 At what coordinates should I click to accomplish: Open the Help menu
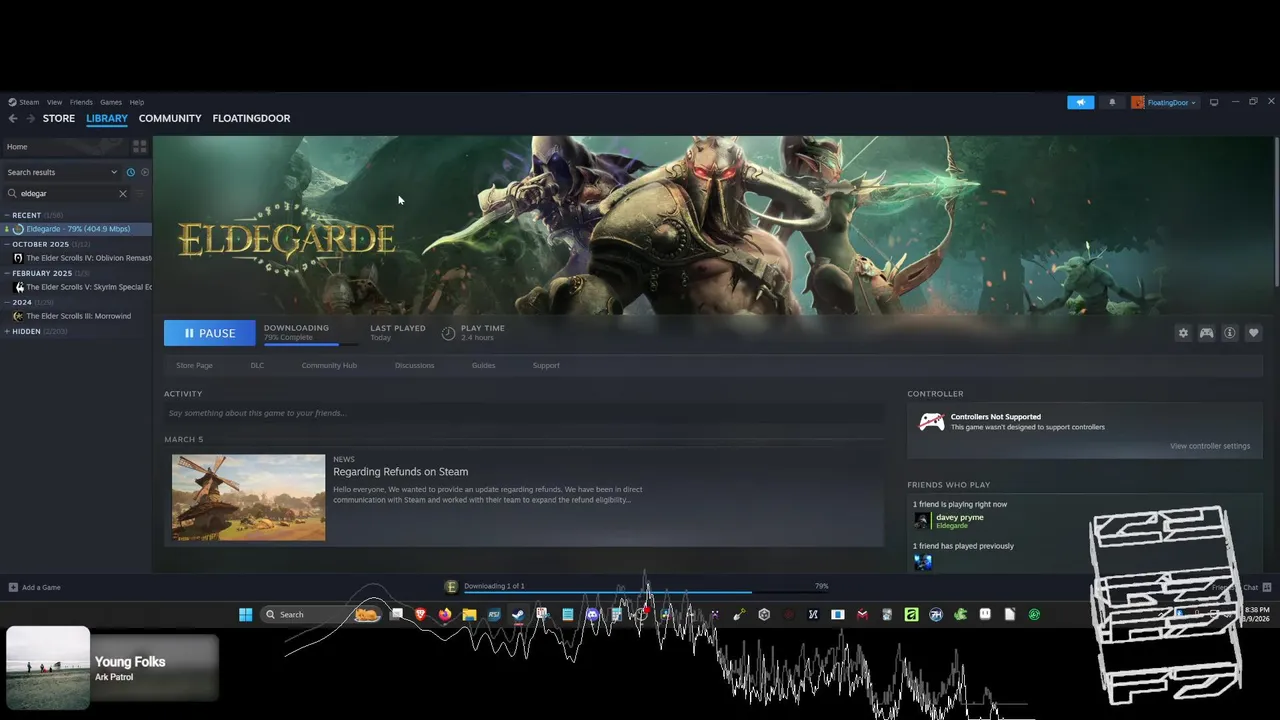[136, 102]
